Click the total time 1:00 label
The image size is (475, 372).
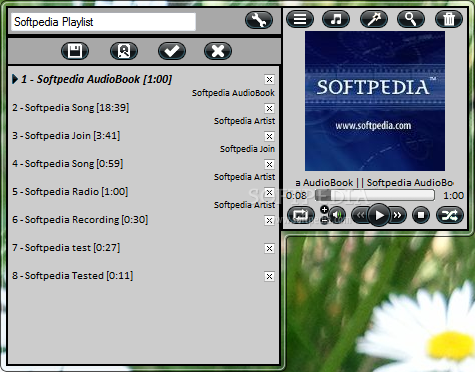pos(453,195)
